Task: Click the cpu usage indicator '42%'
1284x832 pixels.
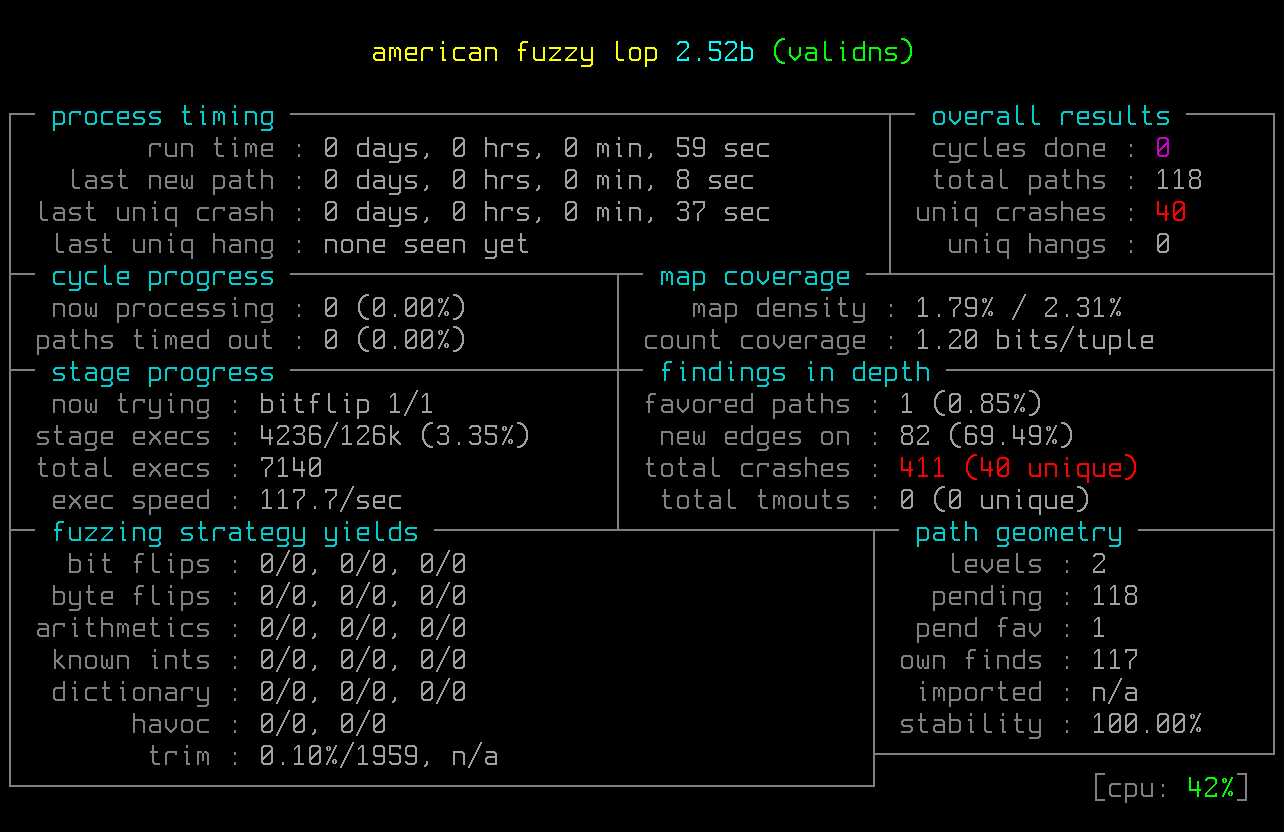Action: [x=1211, y=789]
